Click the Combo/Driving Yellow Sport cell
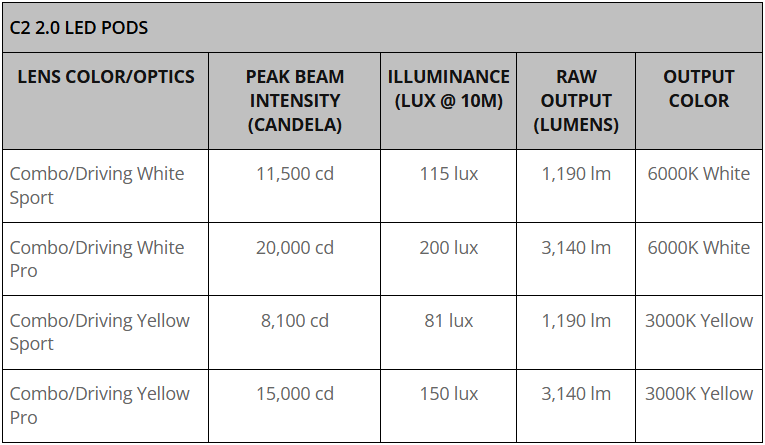765x445 pixels. (99, 332)
